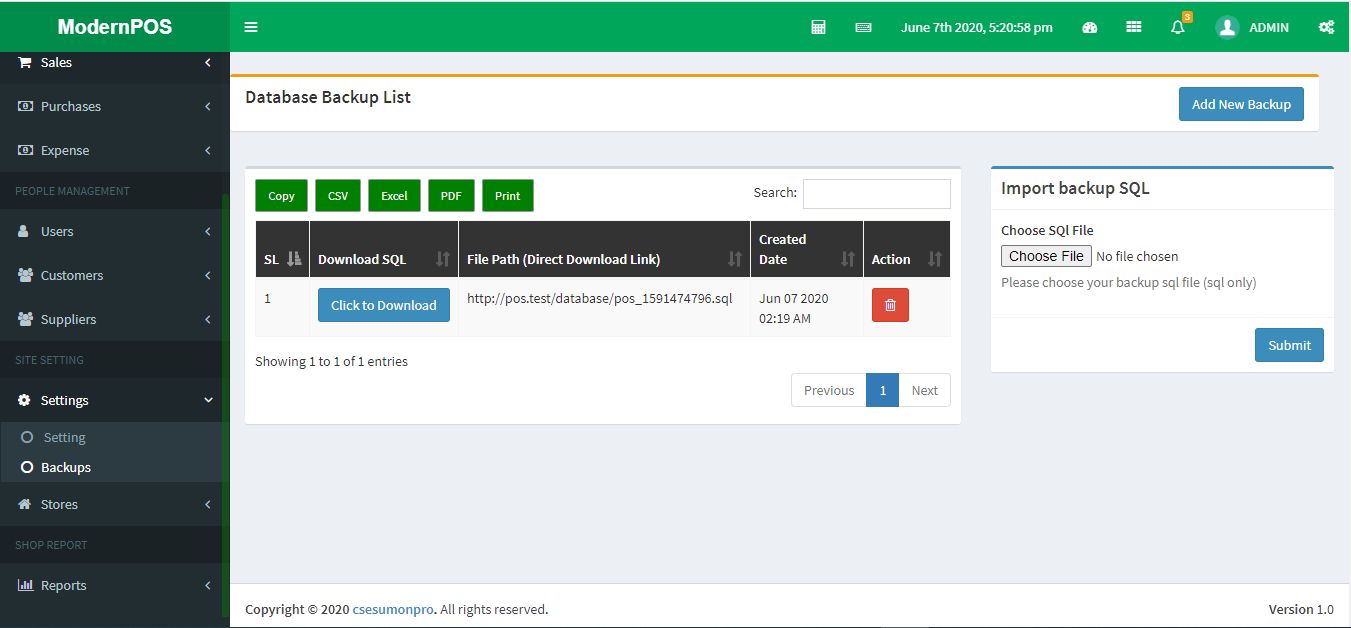This screenshot has height=628, width=1351.
Task: Open the Customers menu label
Action: 72,275
